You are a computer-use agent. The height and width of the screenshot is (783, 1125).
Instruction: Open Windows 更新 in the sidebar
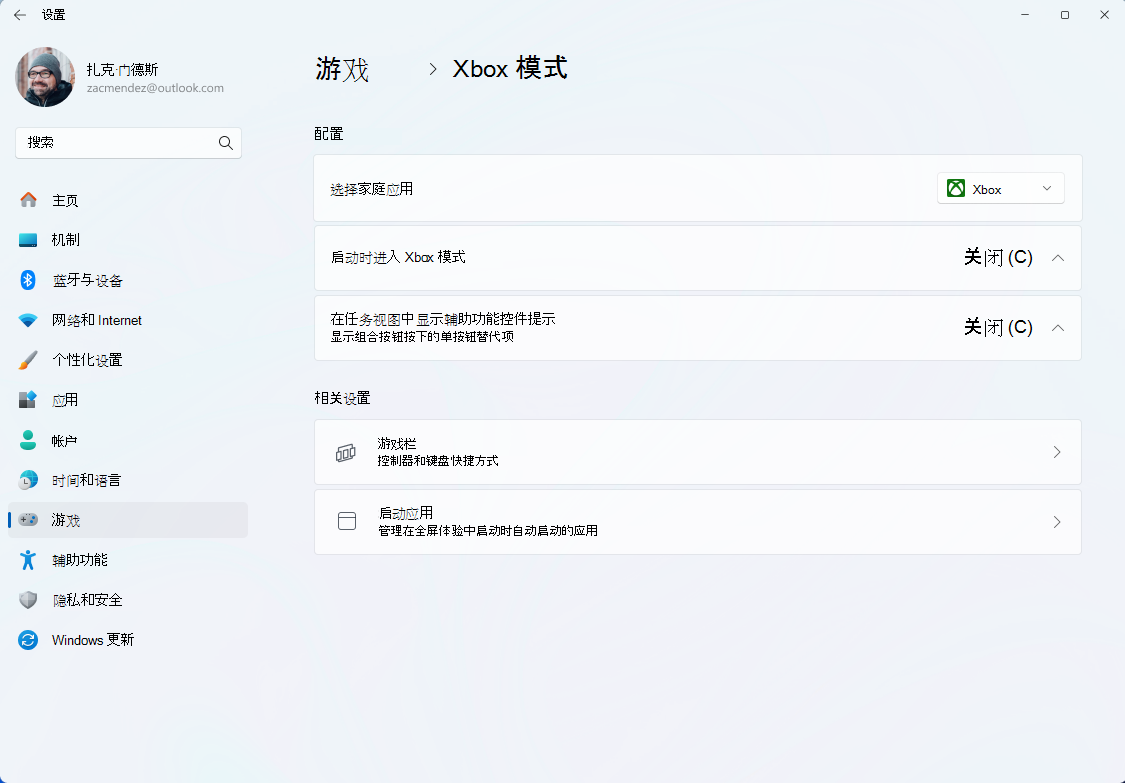click(128, 640)
